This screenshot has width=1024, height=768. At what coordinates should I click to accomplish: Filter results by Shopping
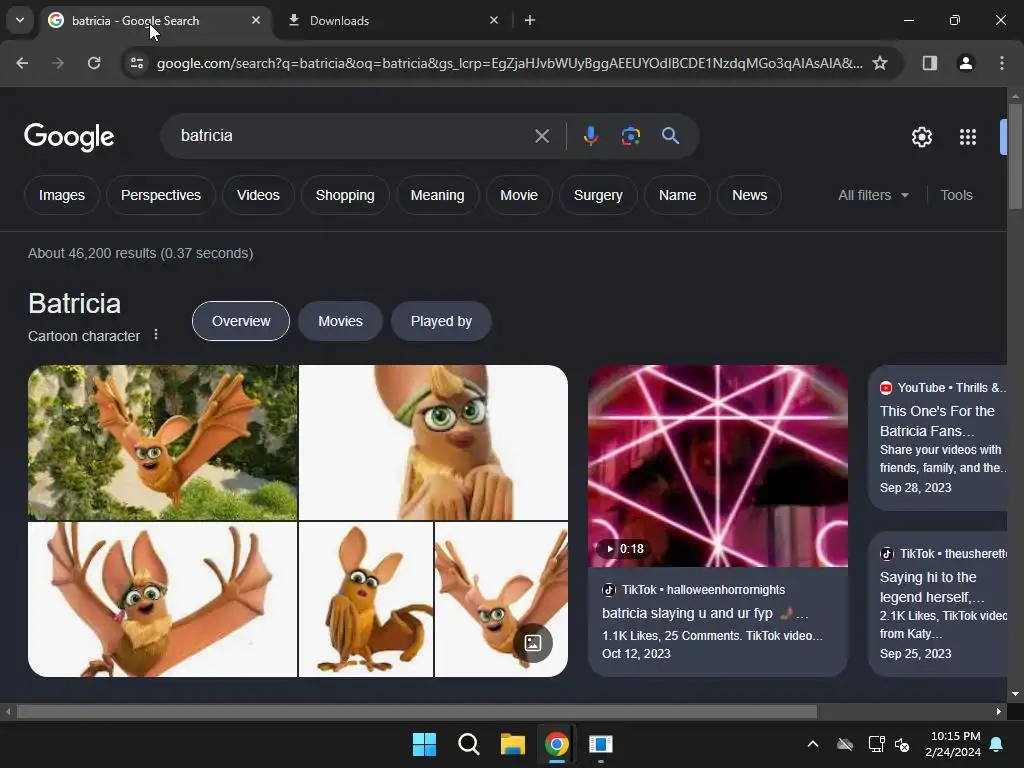tap(345, 195)
